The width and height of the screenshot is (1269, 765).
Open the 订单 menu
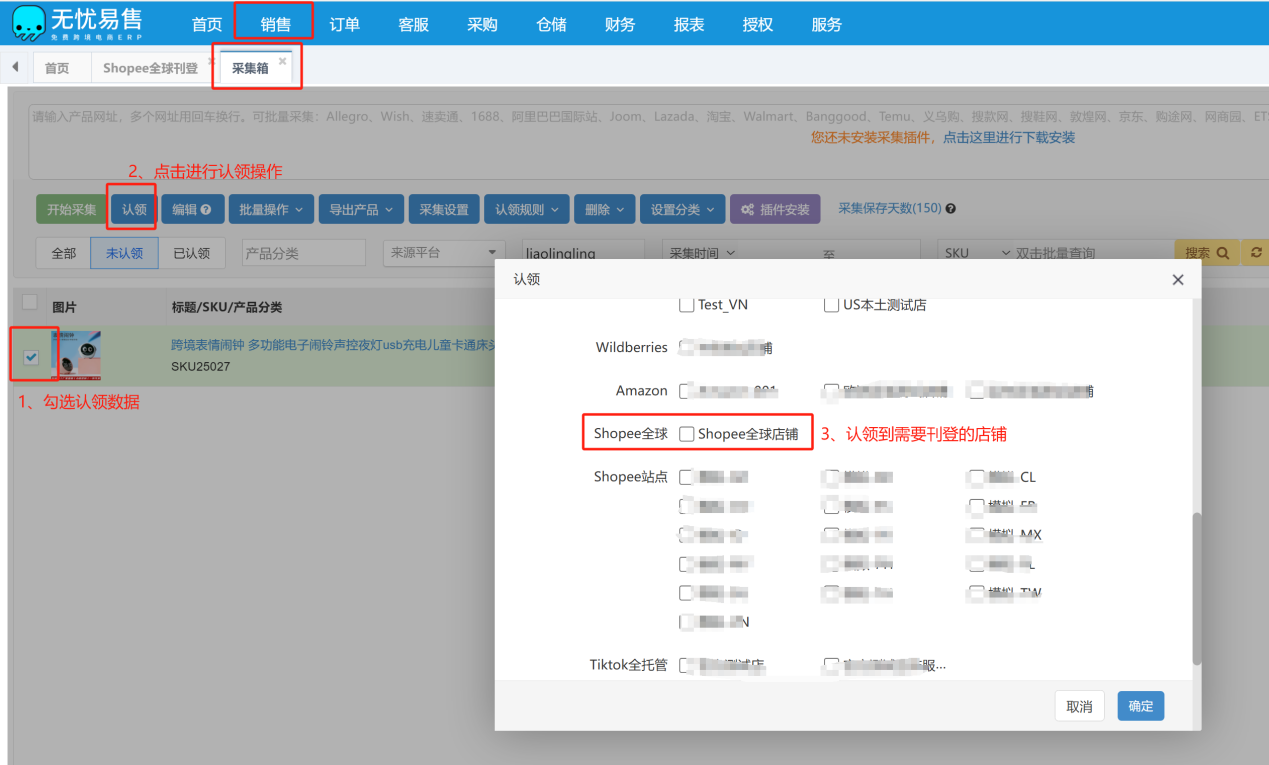click(x=345, y=24)
